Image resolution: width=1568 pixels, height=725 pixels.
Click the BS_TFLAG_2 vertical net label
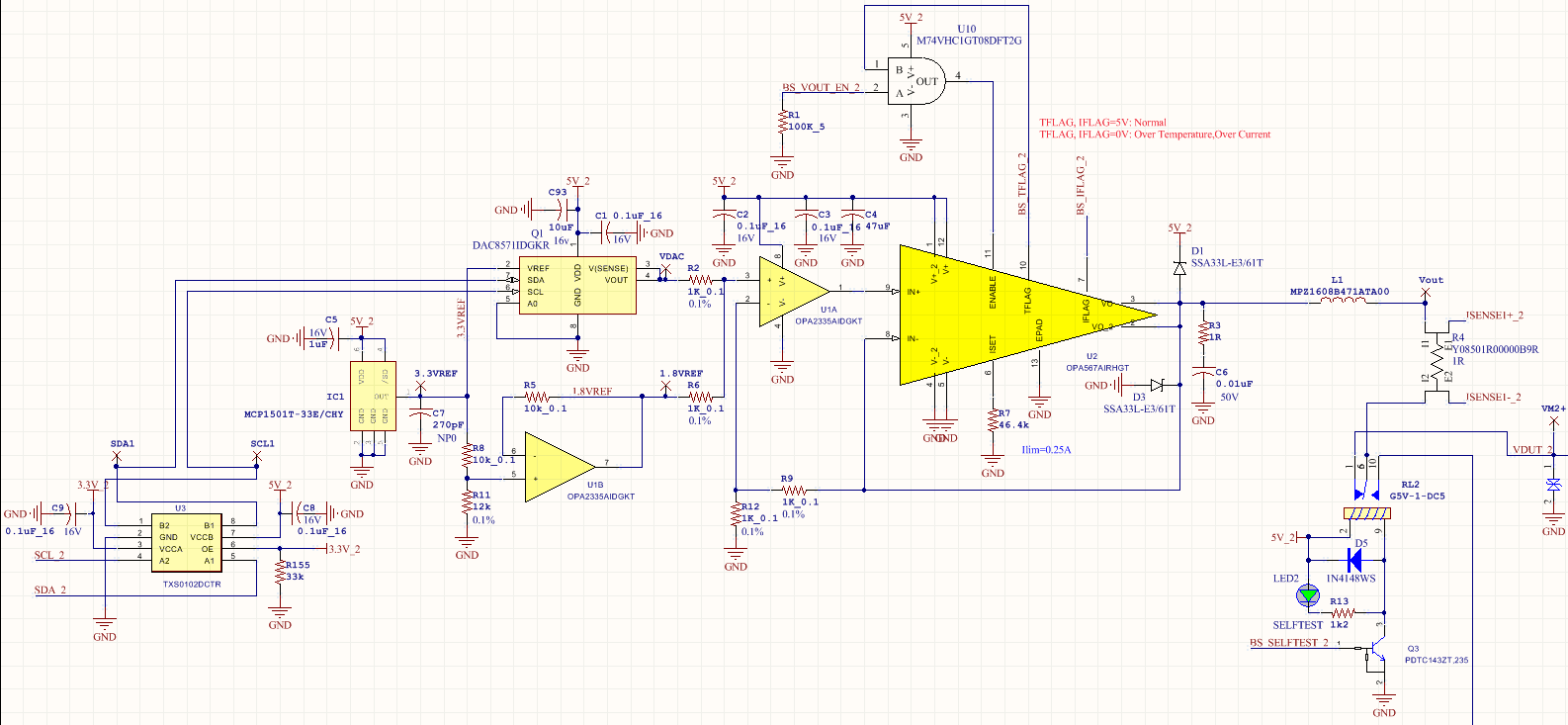[x=1023, y=183]
